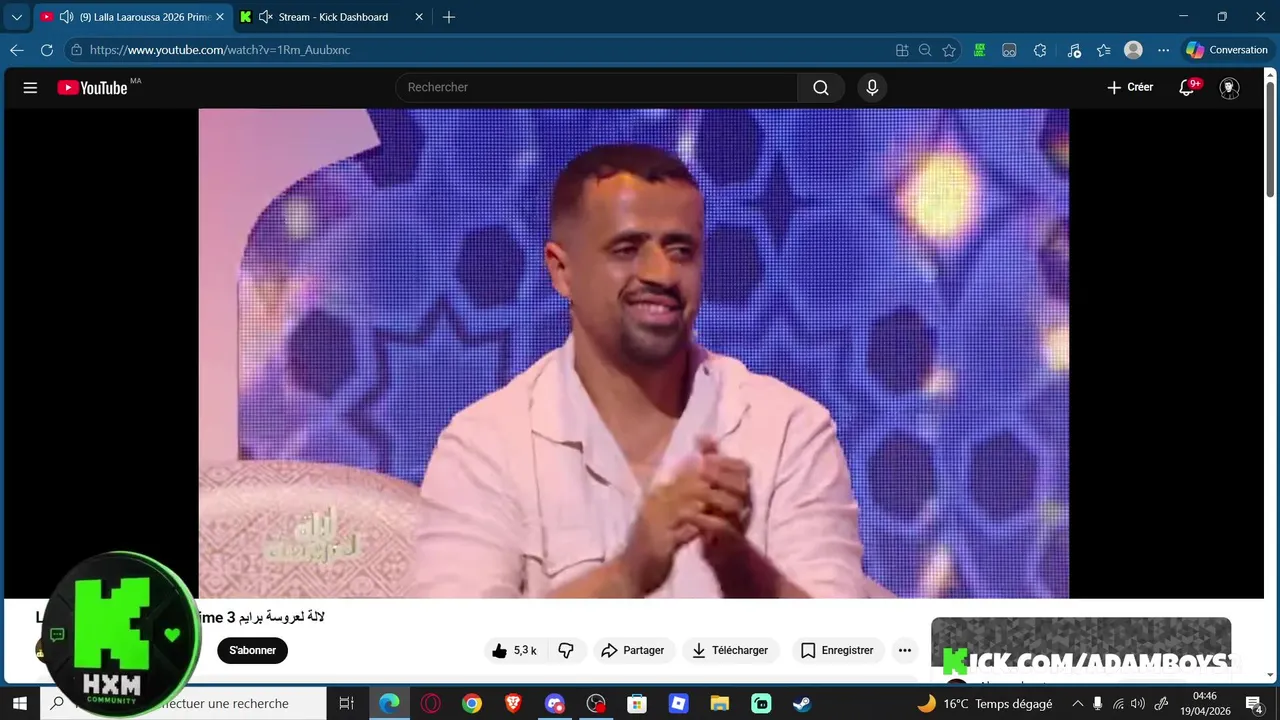The height and width of the screenshot is (720, 1280).
Task: Open browser extensions puzzle icon
Action: [1040, 50]
